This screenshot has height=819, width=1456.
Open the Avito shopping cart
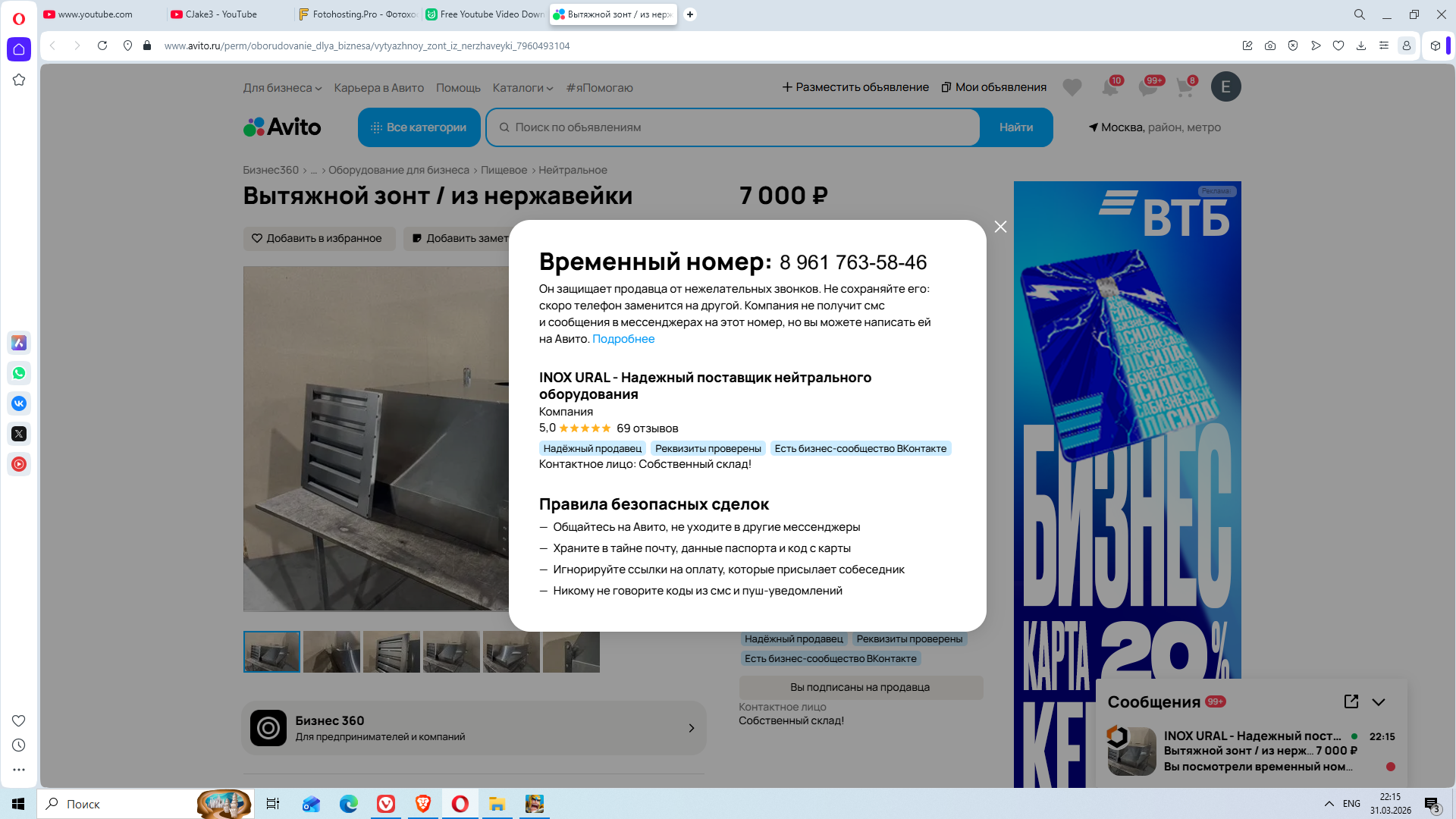coord(1184,87)
